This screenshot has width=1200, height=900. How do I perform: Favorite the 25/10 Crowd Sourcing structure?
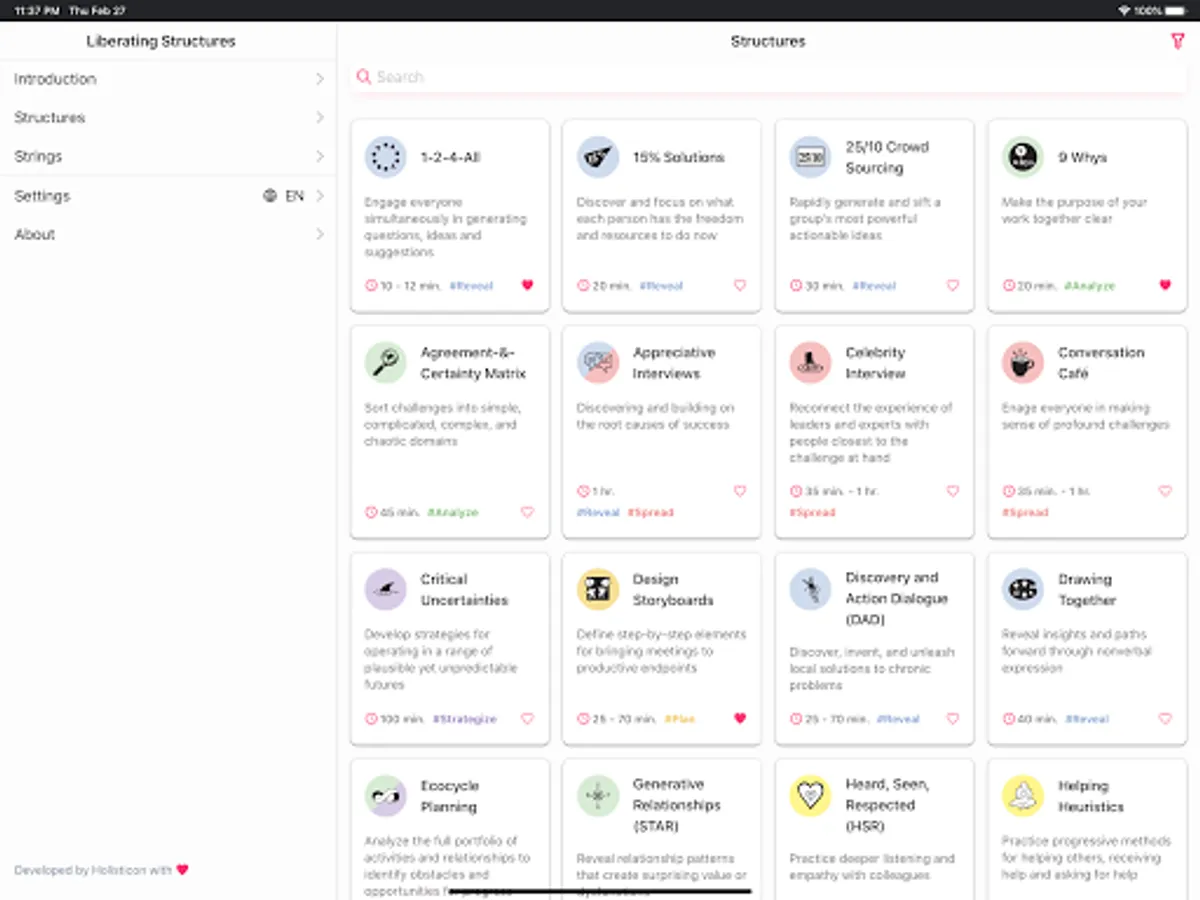click(x=952, y=285)
